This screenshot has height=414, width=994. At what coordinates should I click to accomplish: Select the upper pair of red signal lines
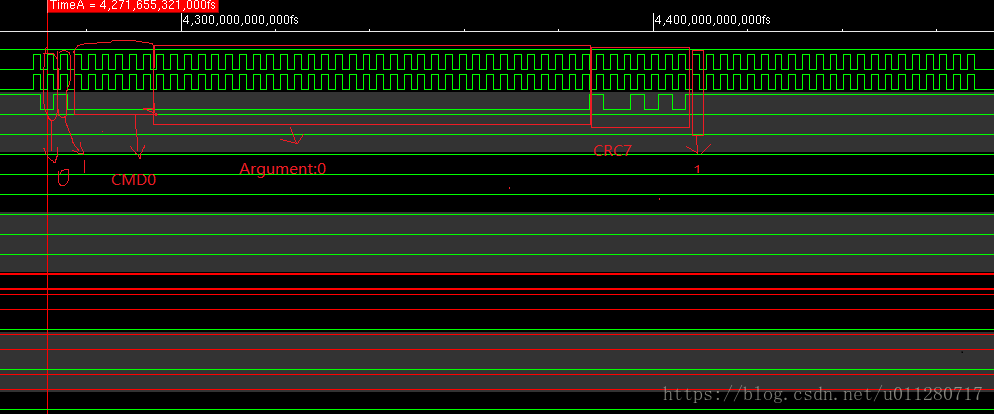(x=500, y=281)
